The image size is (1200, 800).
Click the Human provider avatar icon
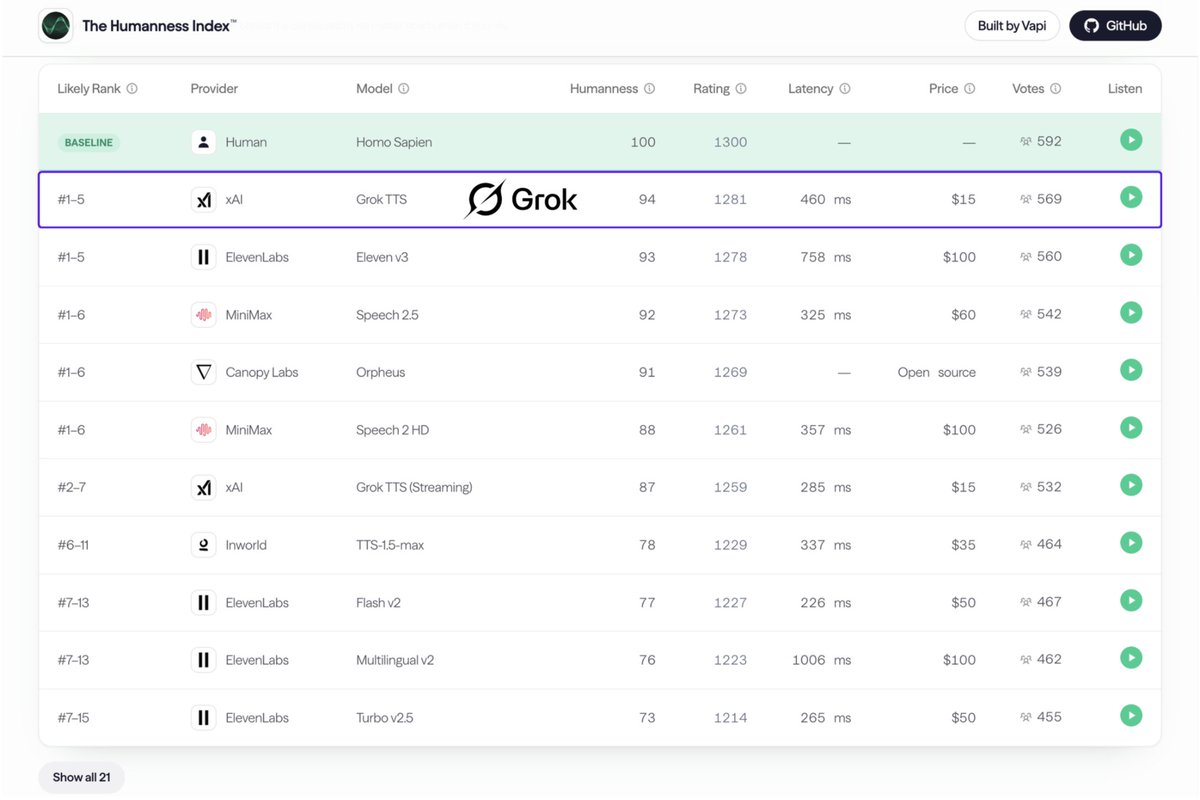pyautogui.click(x=204, y=142)
